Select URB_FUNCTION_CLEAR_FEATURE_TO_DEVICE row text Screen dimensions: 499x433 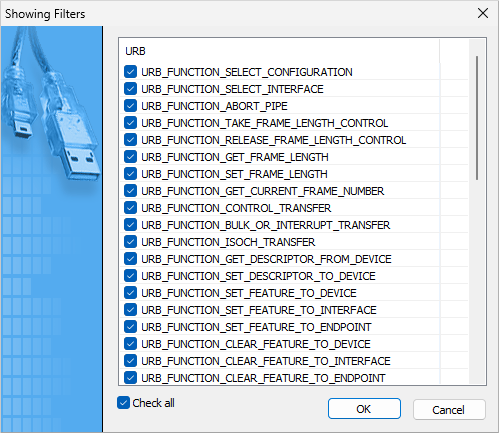(x=256, y=344)
